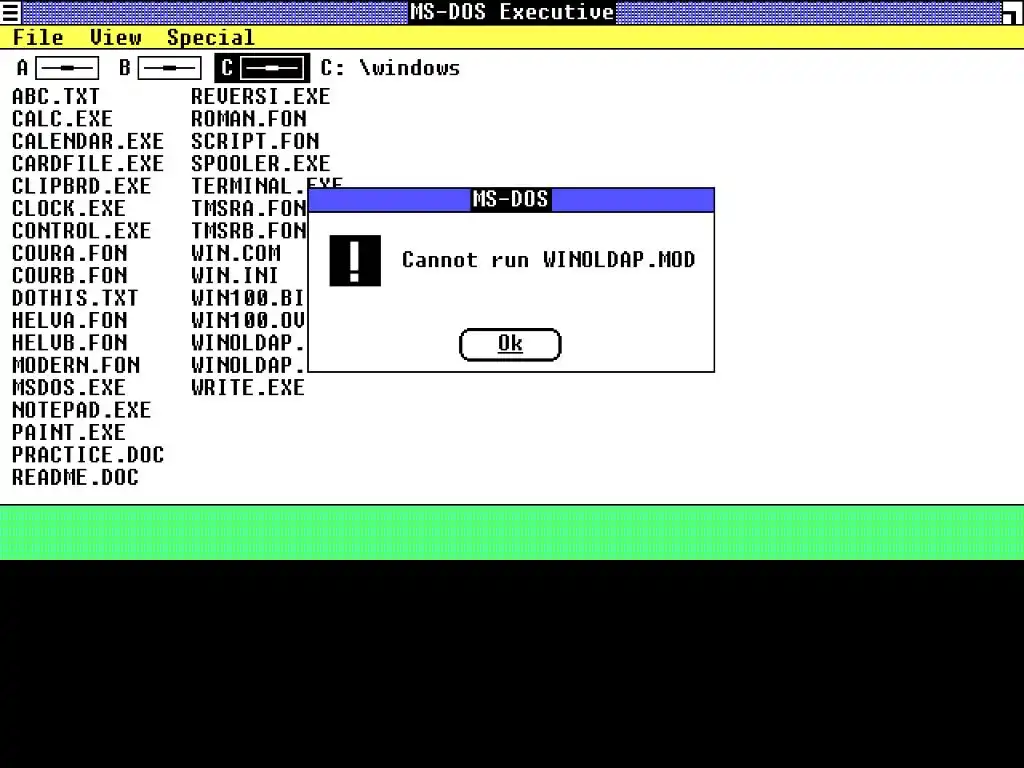The image size is (1024, 768).
Task: Click the MS-DOS dialog title bar
Action: [511, 199]
